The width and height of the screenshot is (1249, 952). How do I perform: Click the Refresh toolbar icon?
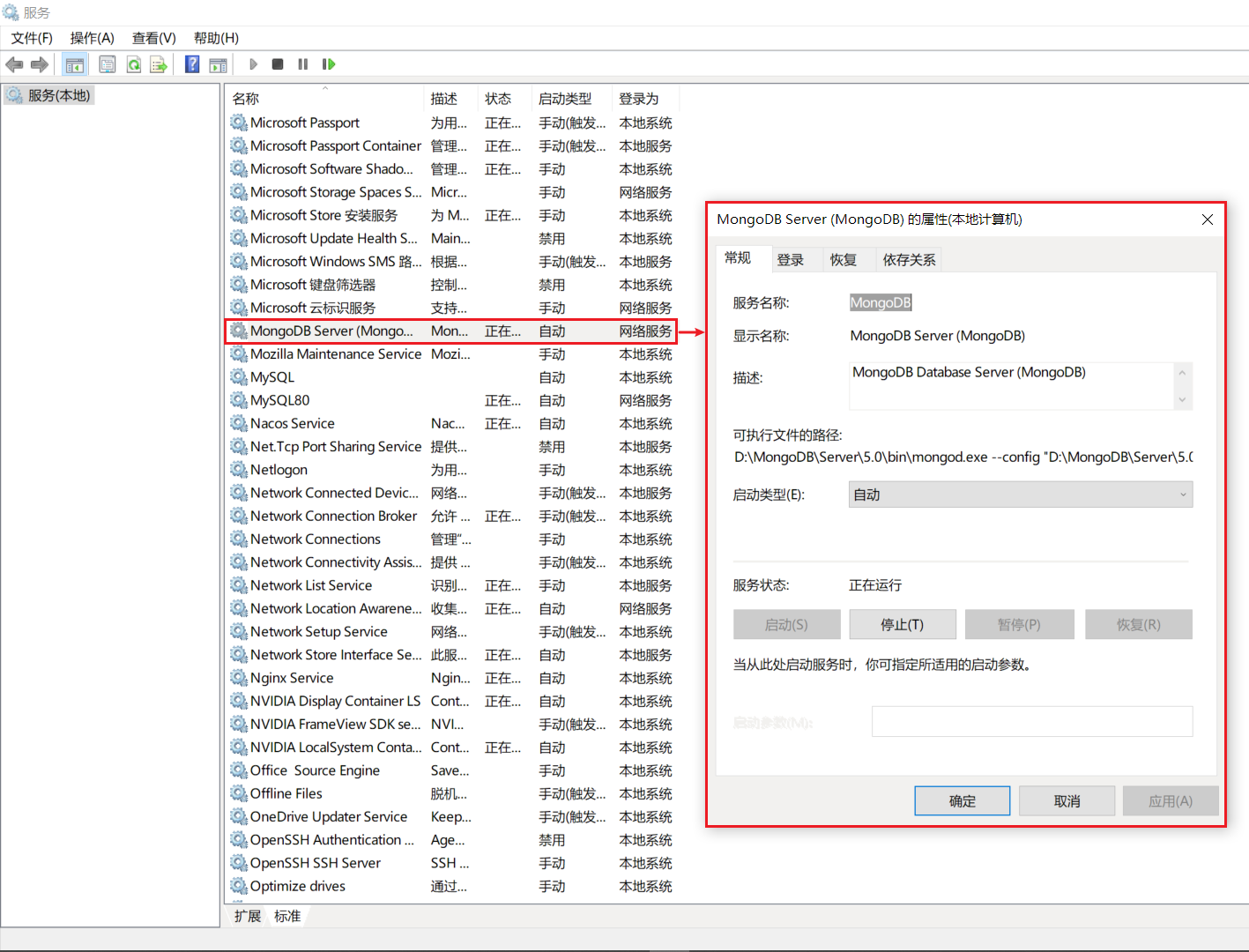click(x=134, y=64)
